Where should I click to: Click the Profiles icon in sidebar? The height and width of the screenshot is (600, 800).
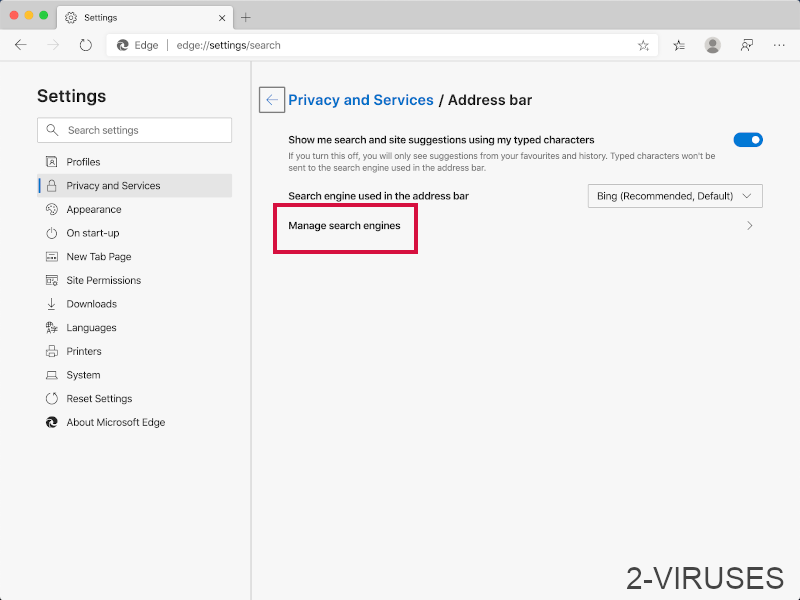coord(52,162)
